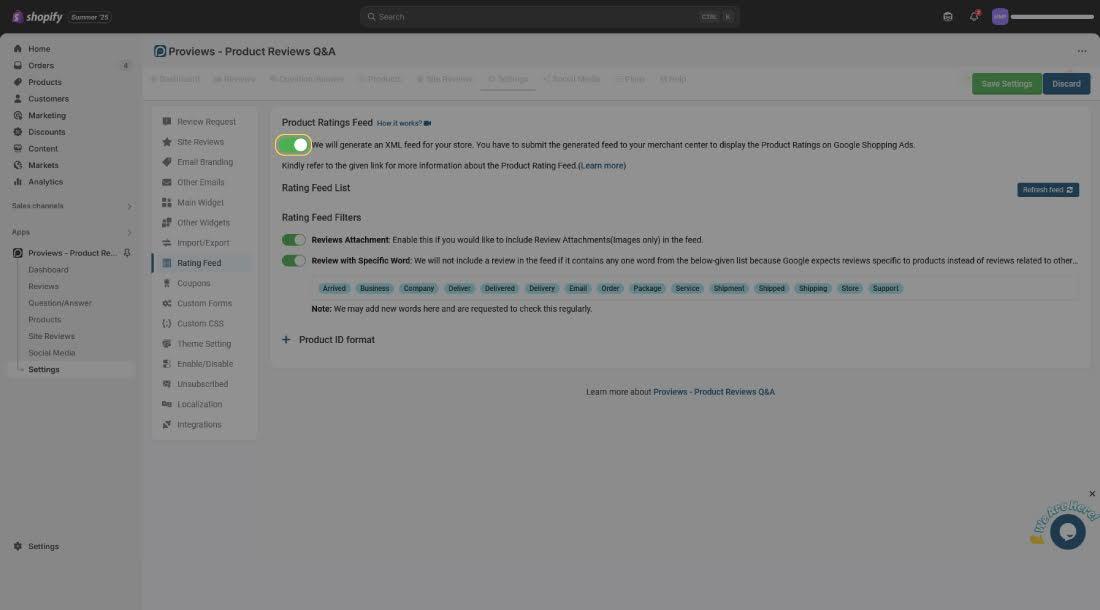1100x610 pixels.
Task: Open the notifications bell icon
Action: (975, 17)
